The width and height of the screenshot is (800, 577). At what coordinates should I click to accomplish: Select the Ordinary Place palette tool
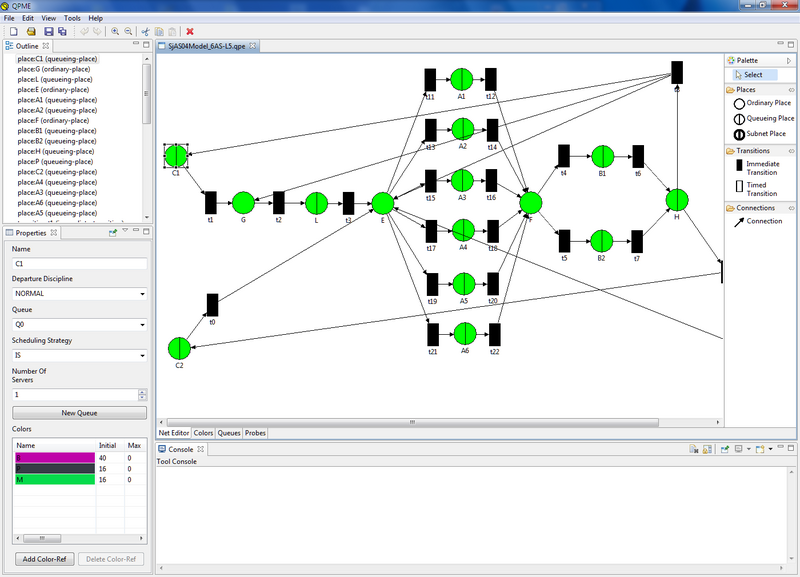(x=762, y=103)
